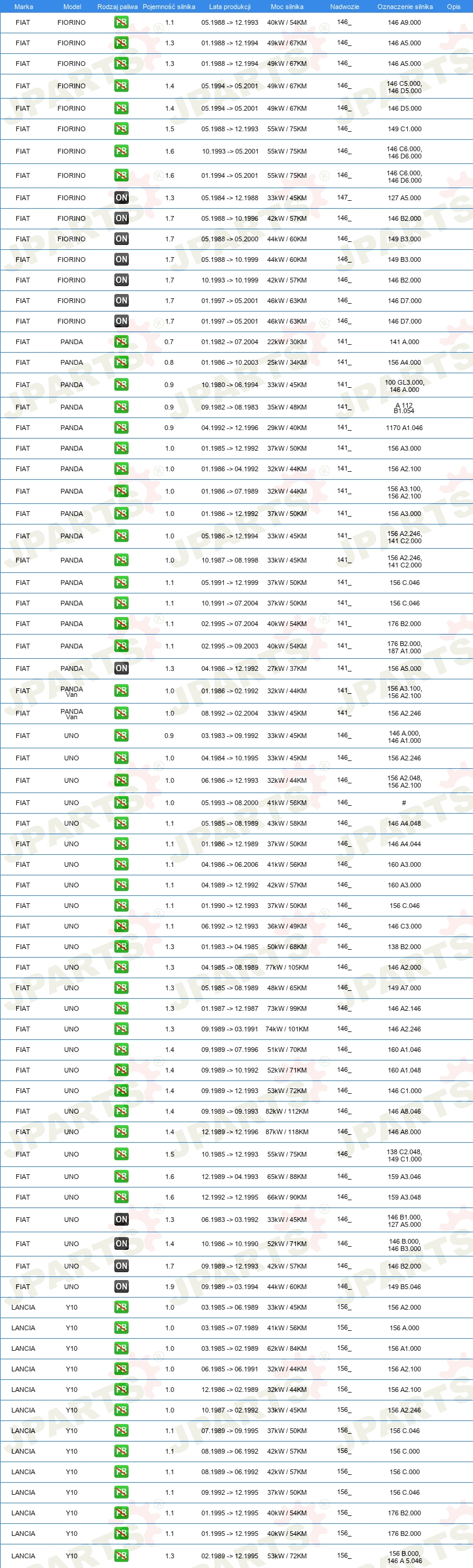Click petrol icon in Uno 87kW / 118KM row
This screenshot has width=473, height=1568.
coord(121,1132)
